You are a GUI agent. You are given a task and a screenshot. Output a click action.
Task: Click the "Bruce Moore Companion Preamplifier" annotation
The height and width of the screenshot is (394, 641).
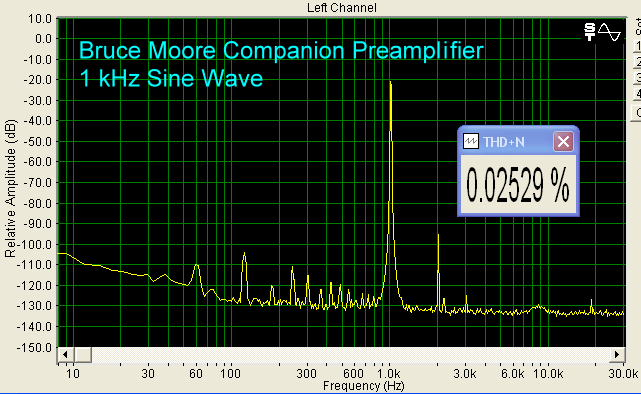point(281,50)
